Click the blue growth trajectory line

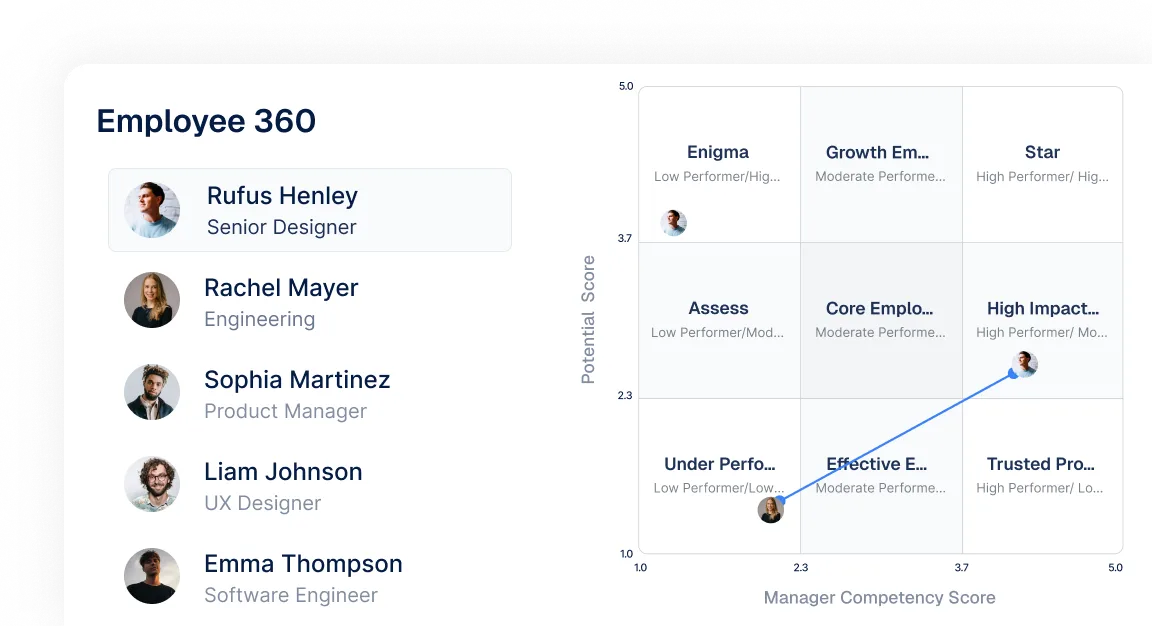[x=900, y=435]
